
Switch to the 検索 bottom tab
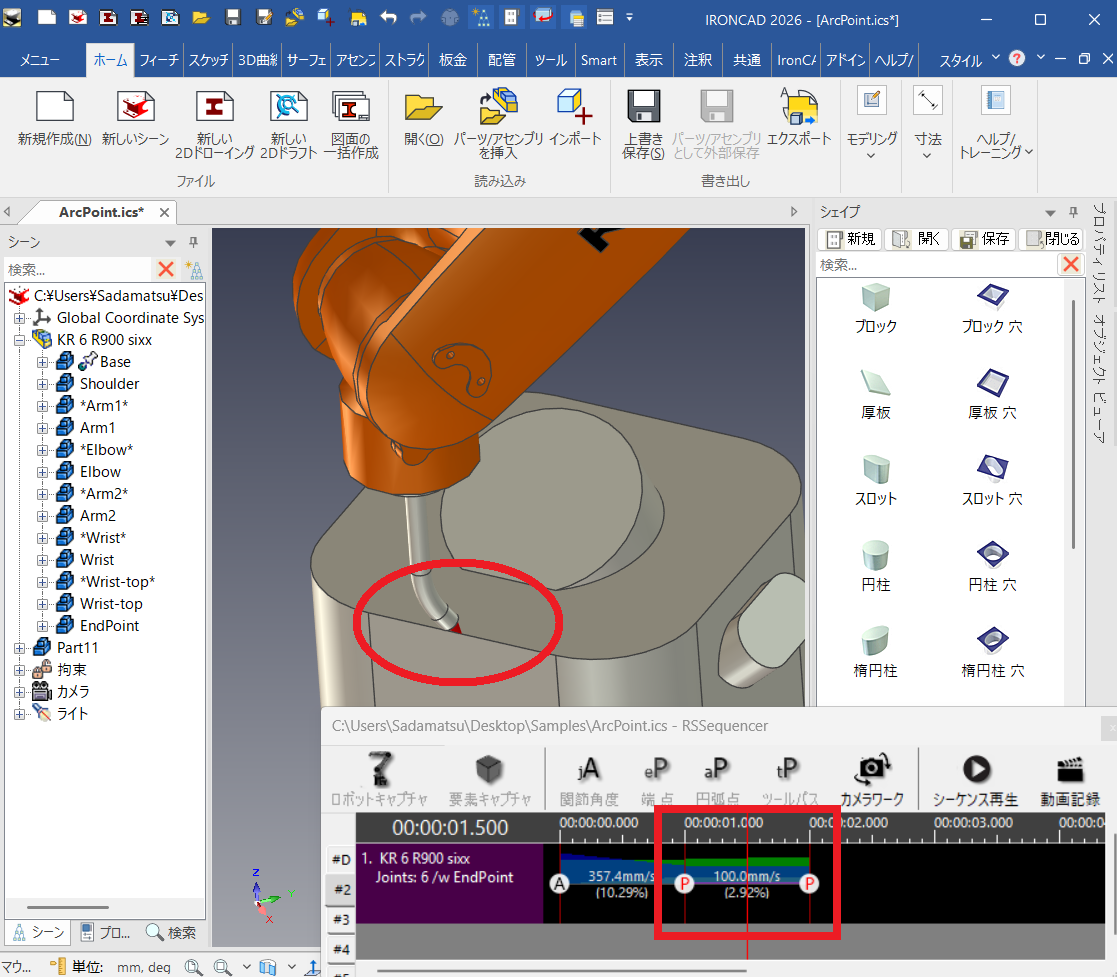pyautogui.click(x=171, y=932)
